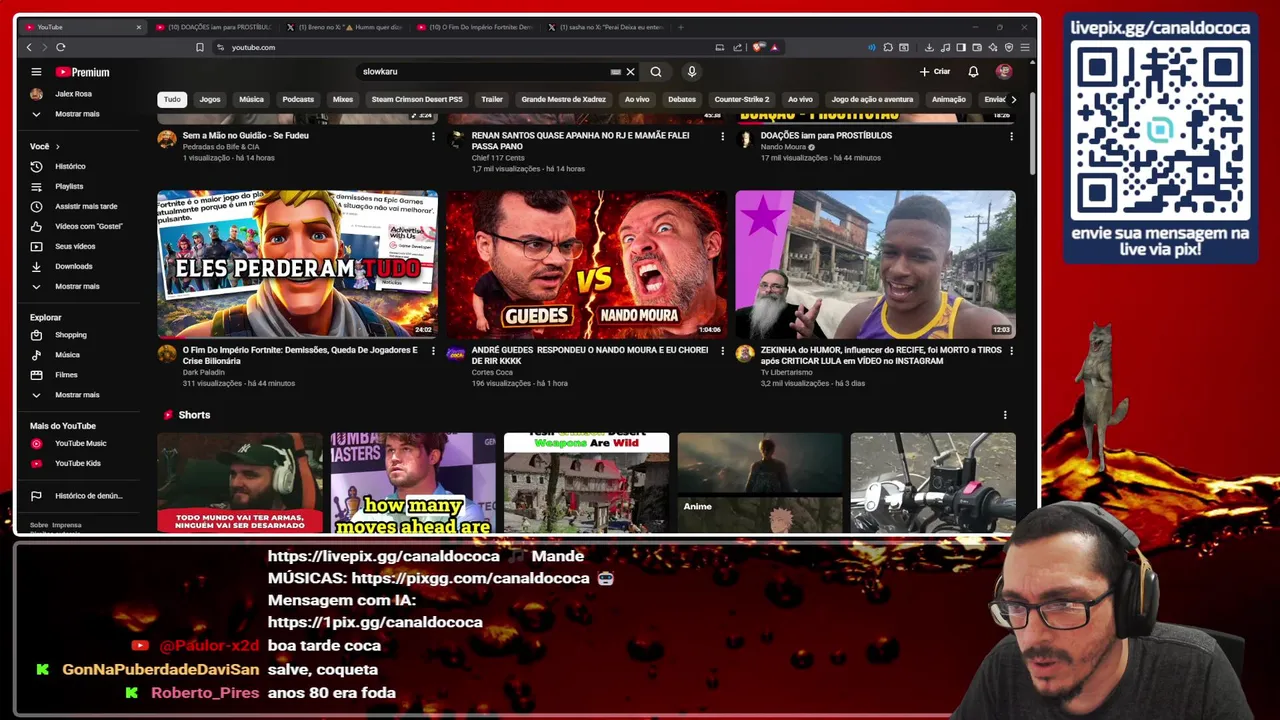The image size is (1280, 720).
Task: Click the search magnifier button
Action: [x=656, y=72]
